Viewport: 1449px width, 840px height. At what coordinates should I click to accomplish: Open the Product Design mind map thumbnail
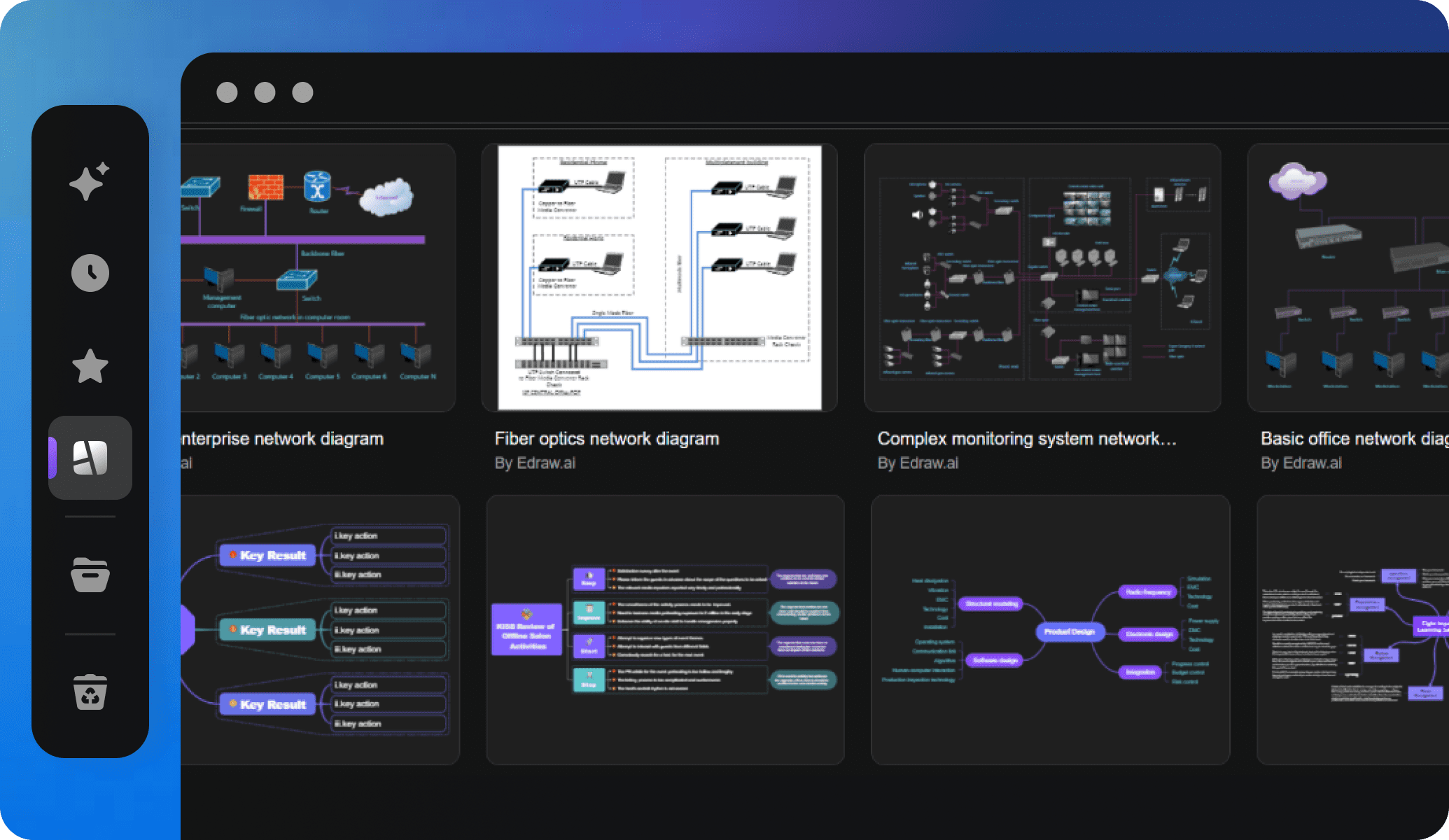click(1050, 630)
